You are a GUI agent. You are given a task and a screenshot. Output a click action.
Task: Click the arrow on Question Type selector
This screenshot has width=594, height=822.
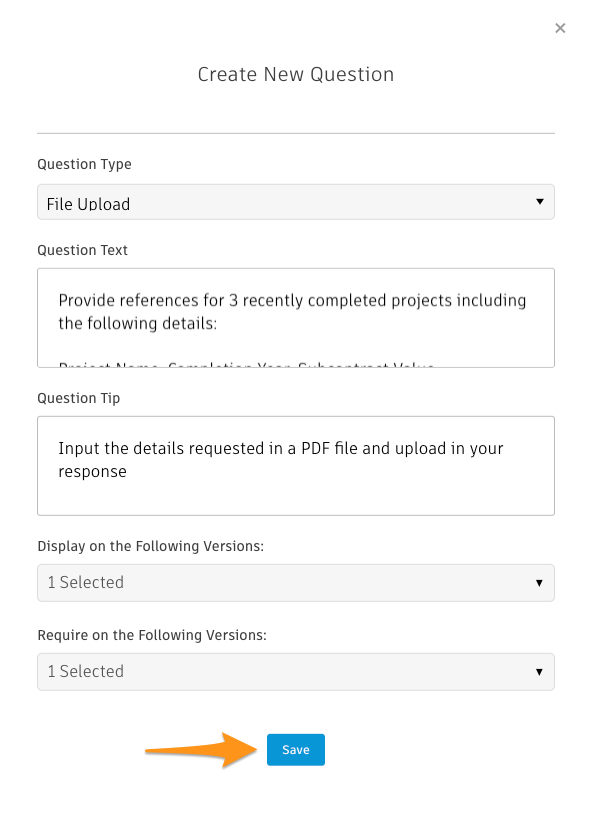[539, 202]
